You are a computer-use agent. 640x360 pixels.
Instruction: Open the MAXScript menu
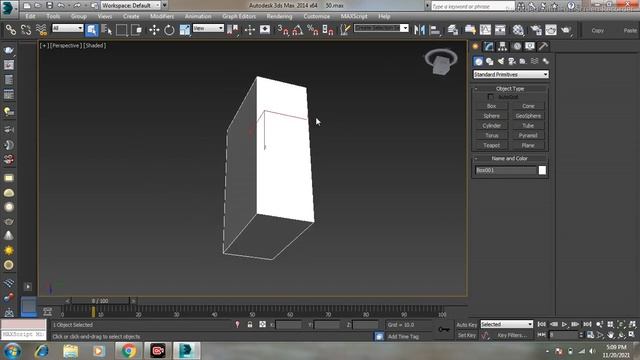click(354, 16)
